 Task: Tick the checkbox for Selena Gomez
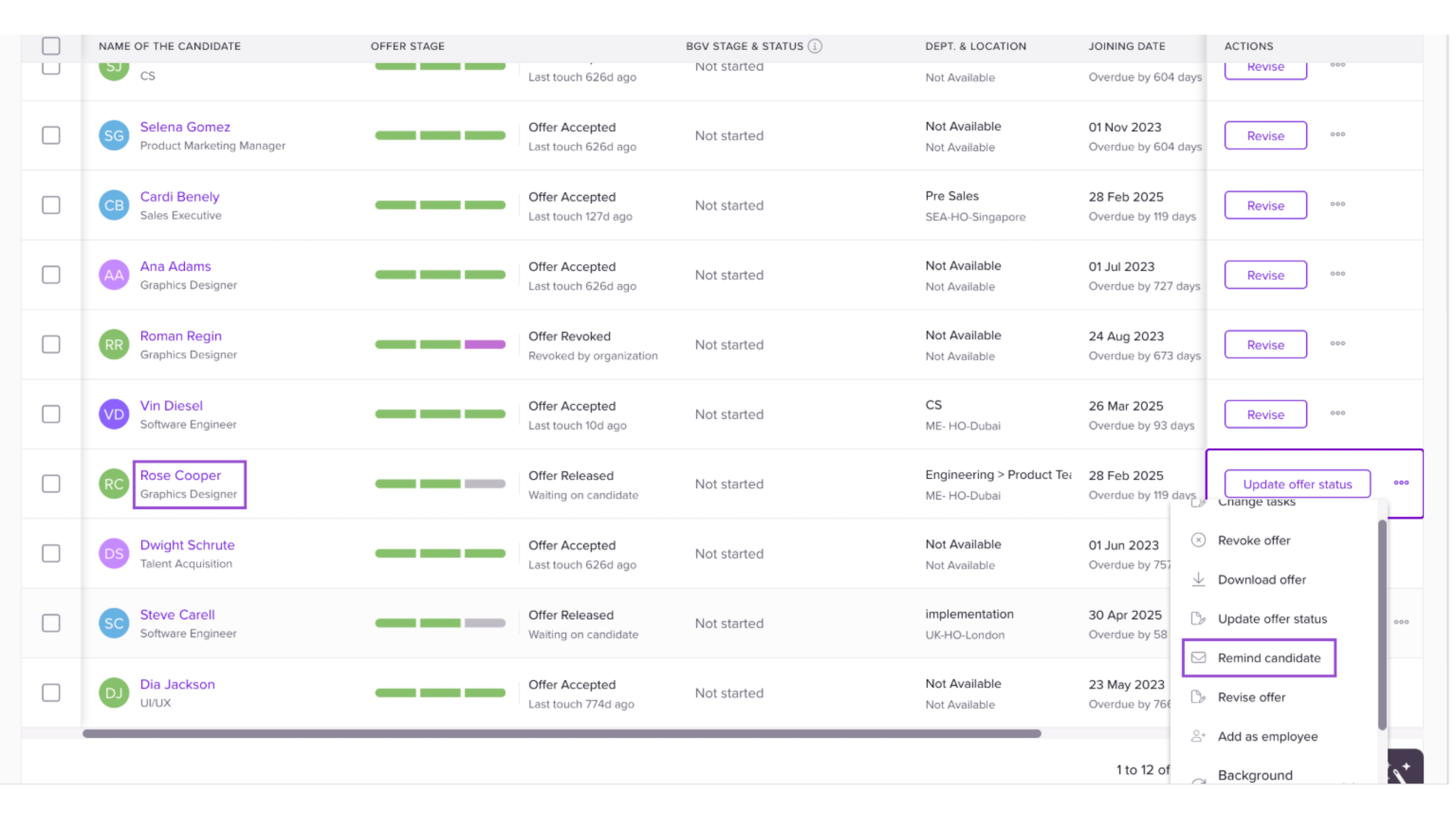tap(51, 136)
